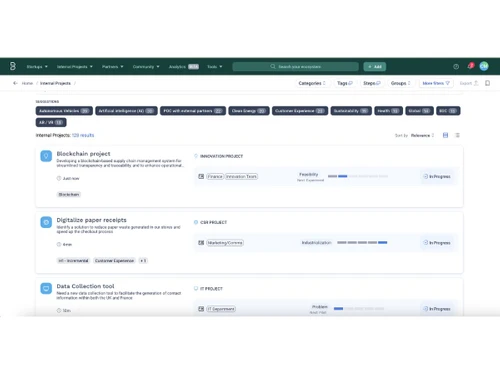Click the platform logo in the top bar
The image size is (500, 375).
click(13, 66)
